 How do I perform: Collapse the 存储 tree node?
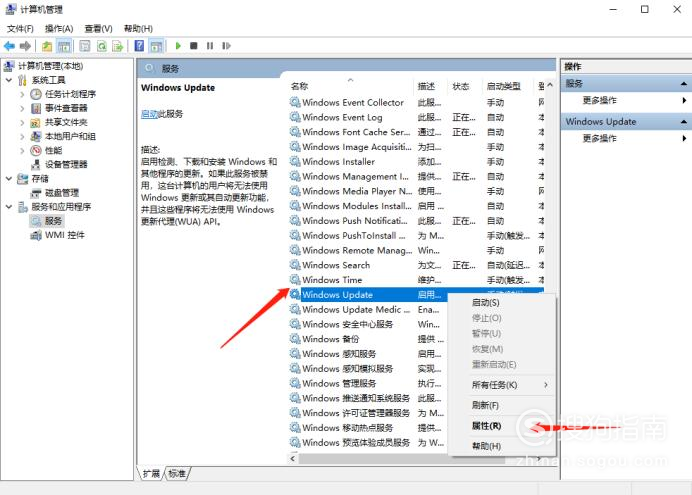[9, 179]
